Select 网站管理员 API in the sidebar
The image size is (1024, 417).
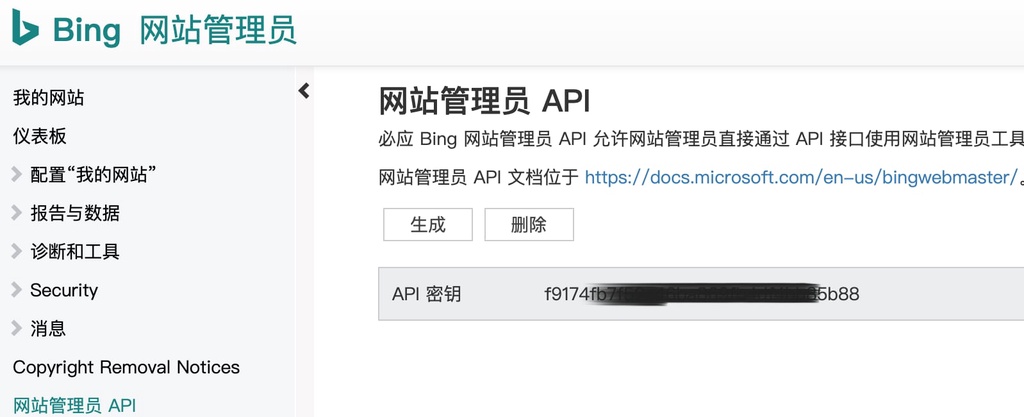[x=74, y=405]
